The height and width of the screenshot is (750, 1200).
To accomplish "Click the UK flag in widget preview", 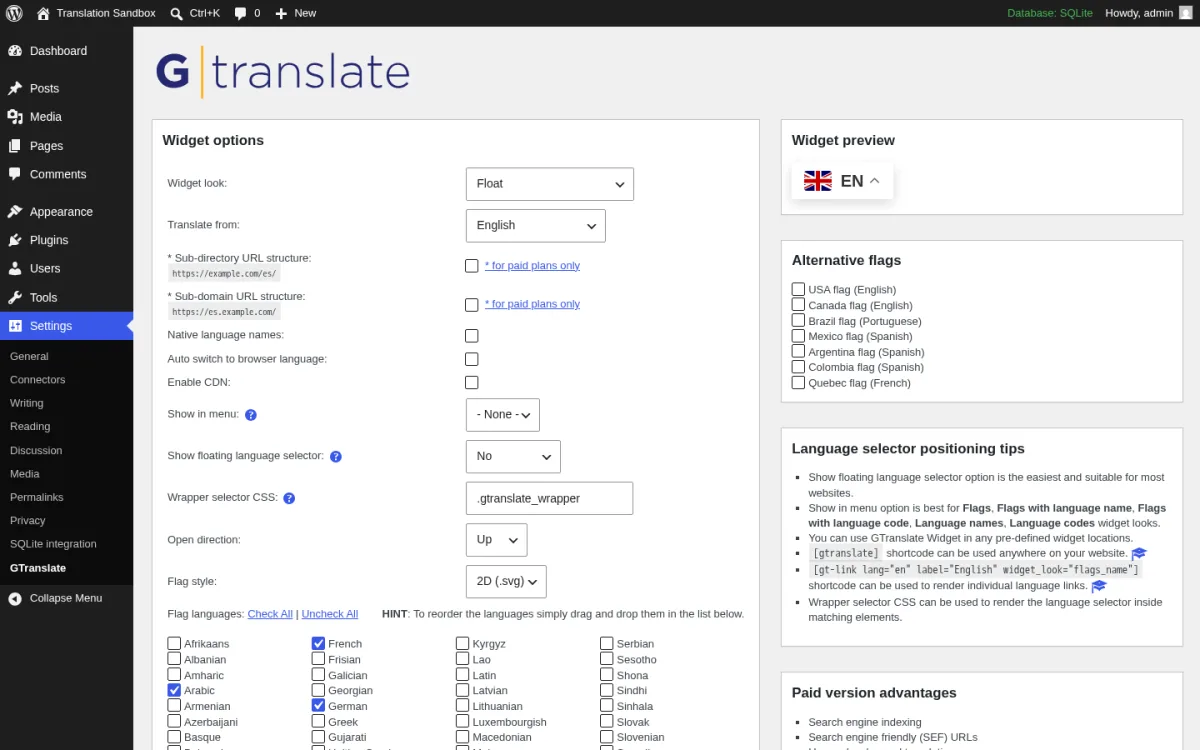I will [x=818, y=181].
